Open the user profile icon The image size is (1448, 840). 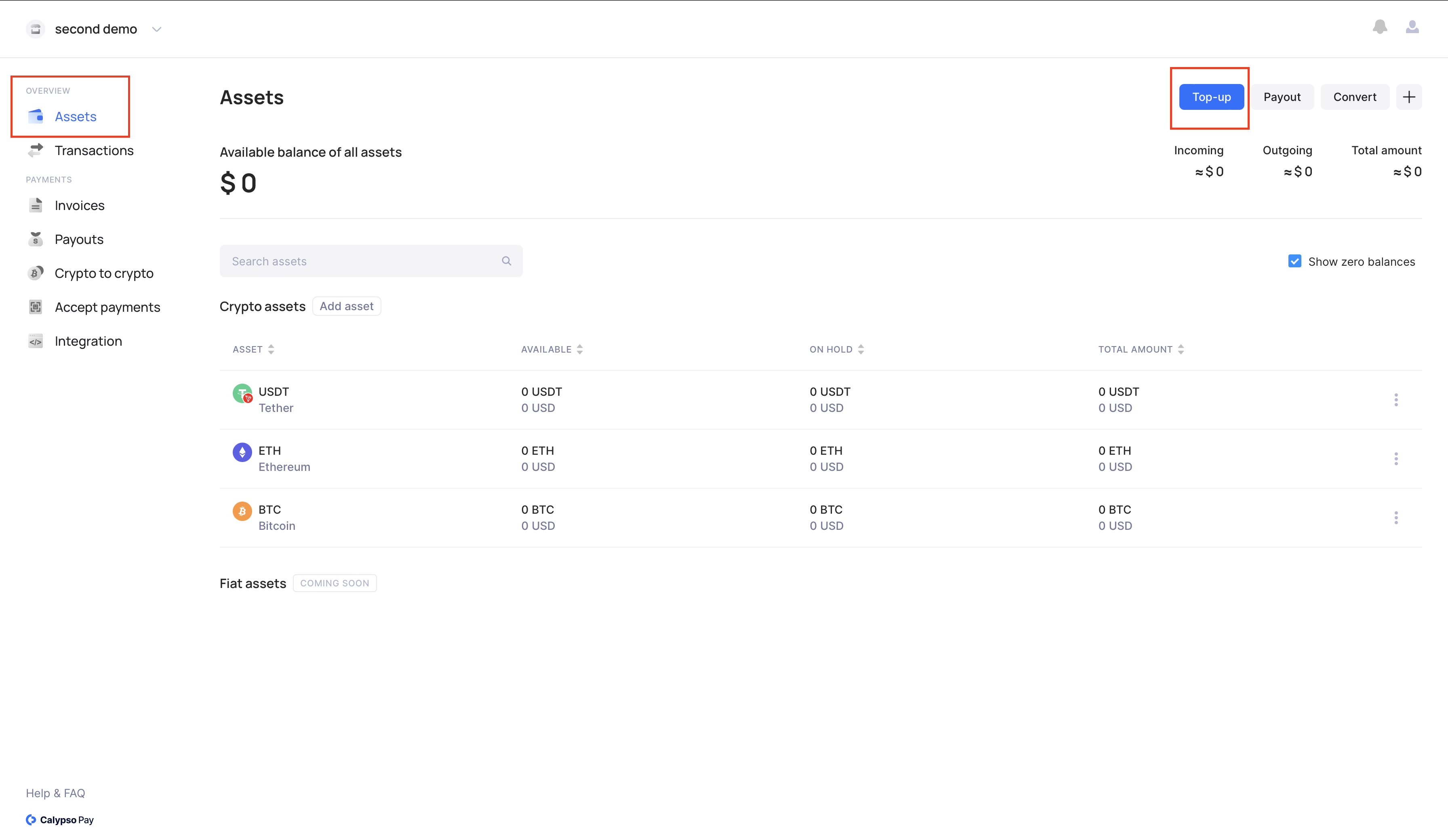click(1412, 27)
